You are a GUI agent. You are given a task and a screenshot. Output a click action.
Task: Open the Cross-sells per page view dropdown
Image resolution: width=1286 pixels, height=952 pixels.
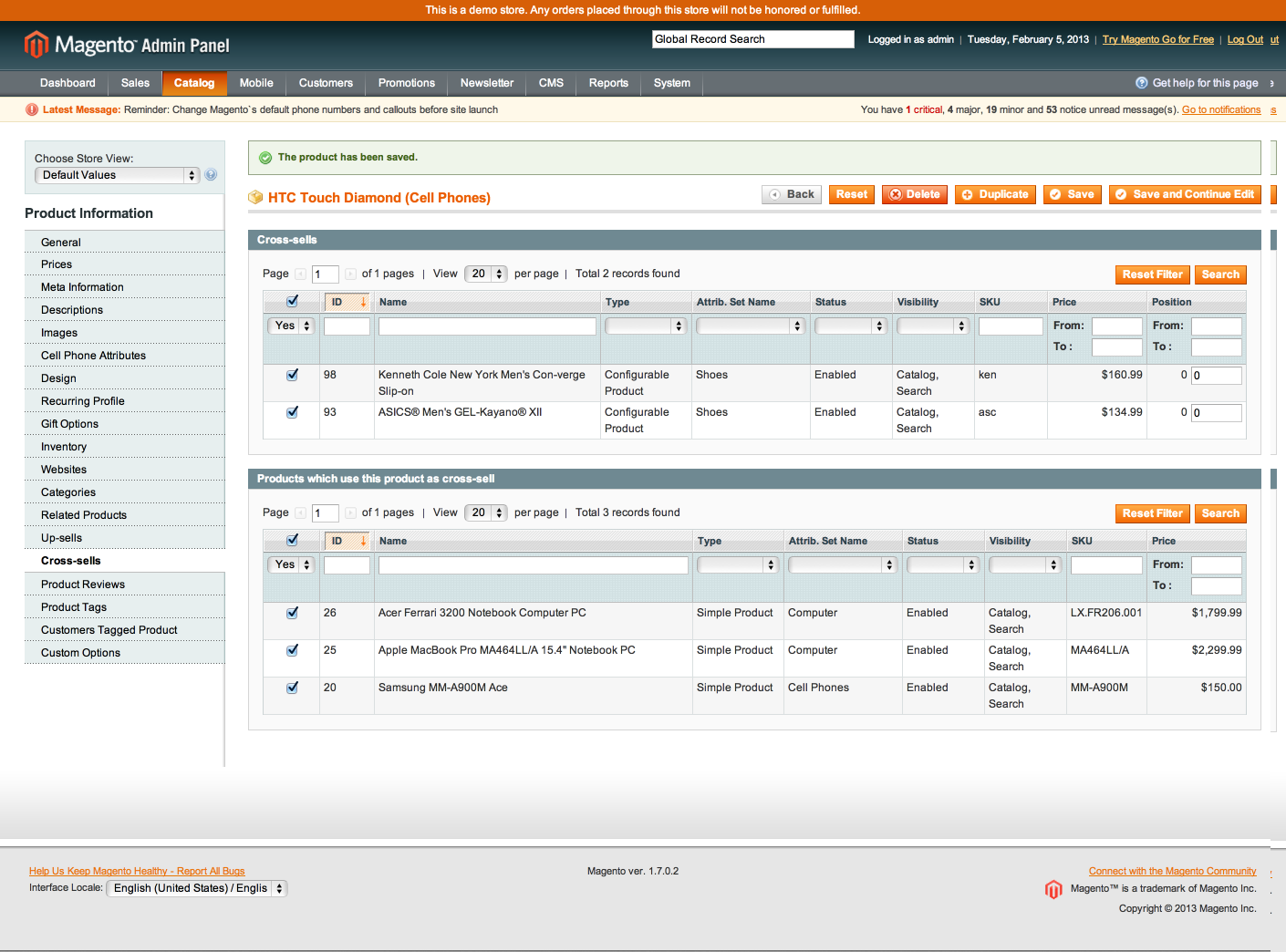(485, 274)
